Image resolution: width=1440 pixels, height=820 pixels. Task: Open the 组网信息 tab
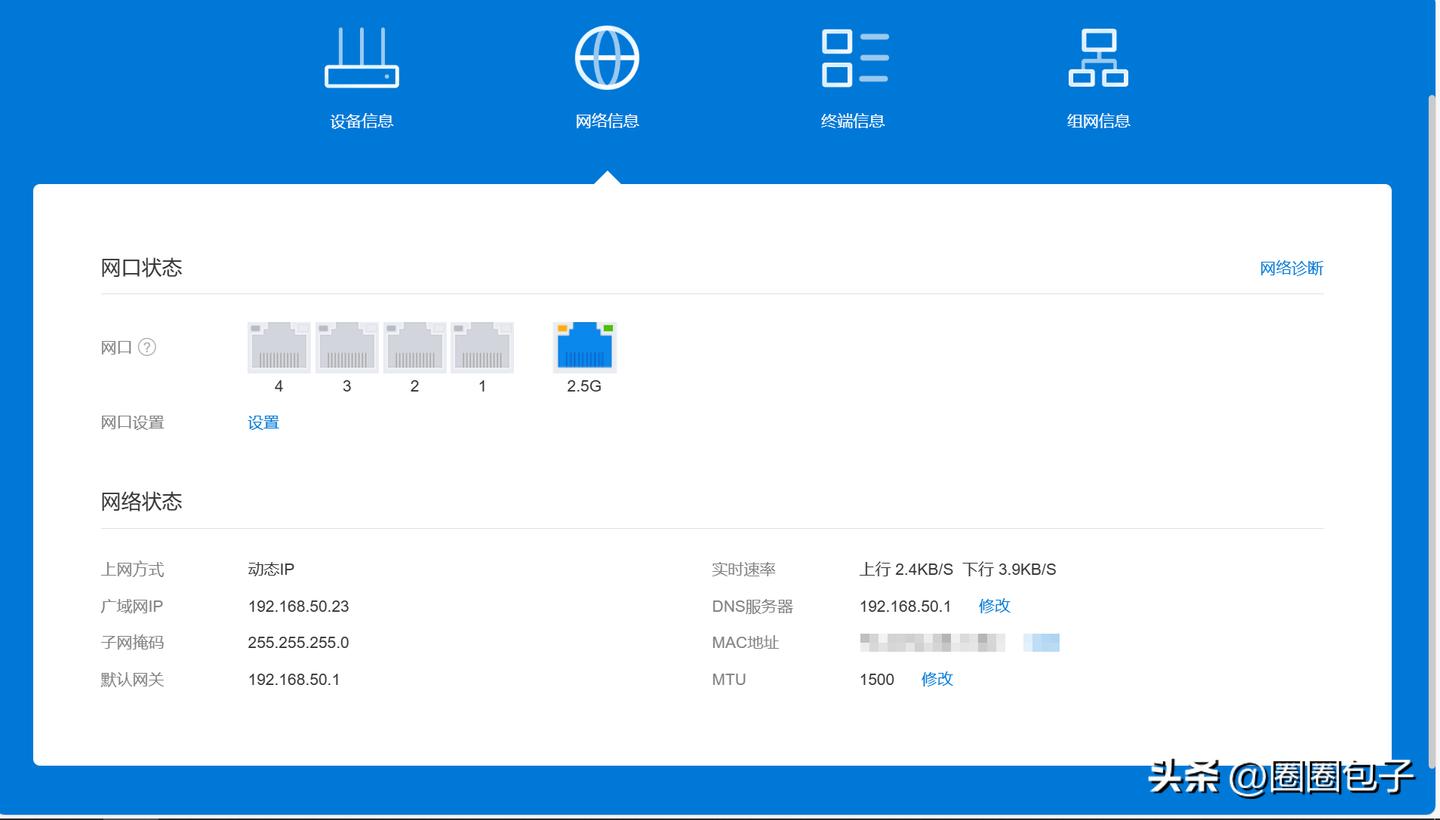(1097, 120)
